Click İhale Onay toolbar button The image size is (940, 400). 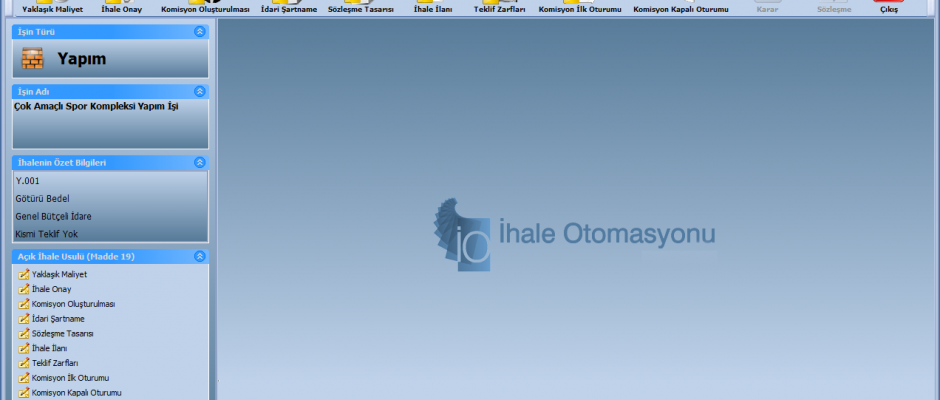pyautogui.click(x=121, y=8)
